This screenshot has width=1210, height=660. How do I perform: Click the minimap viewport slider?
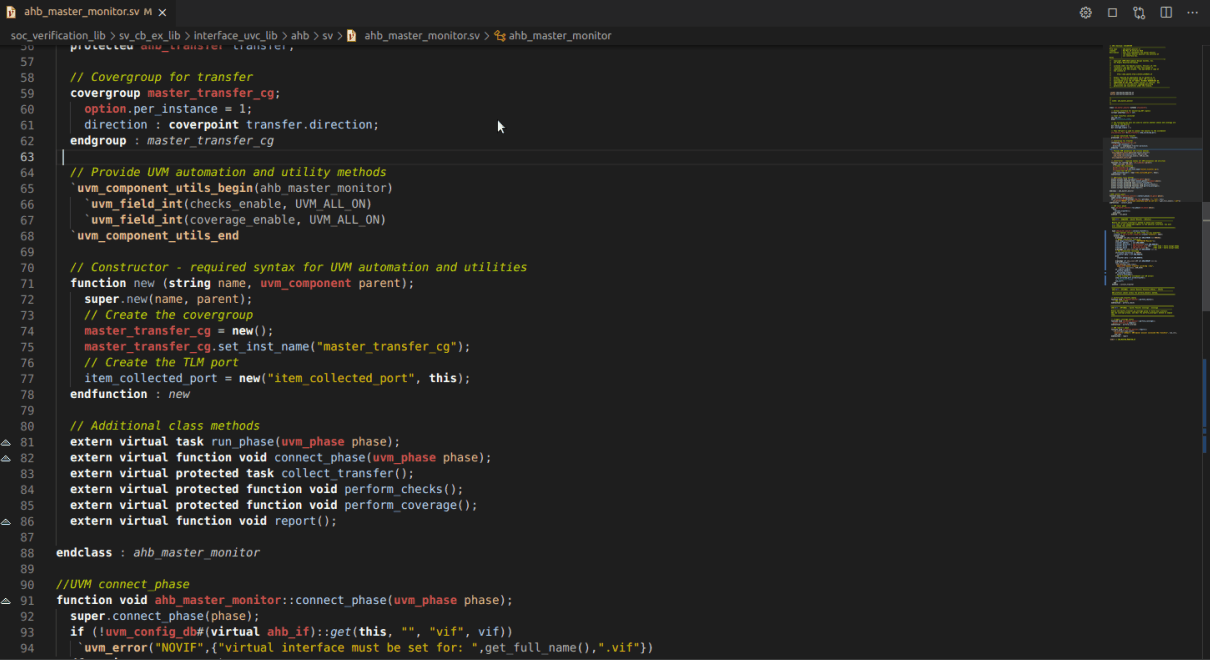(x=1150, y=170)
